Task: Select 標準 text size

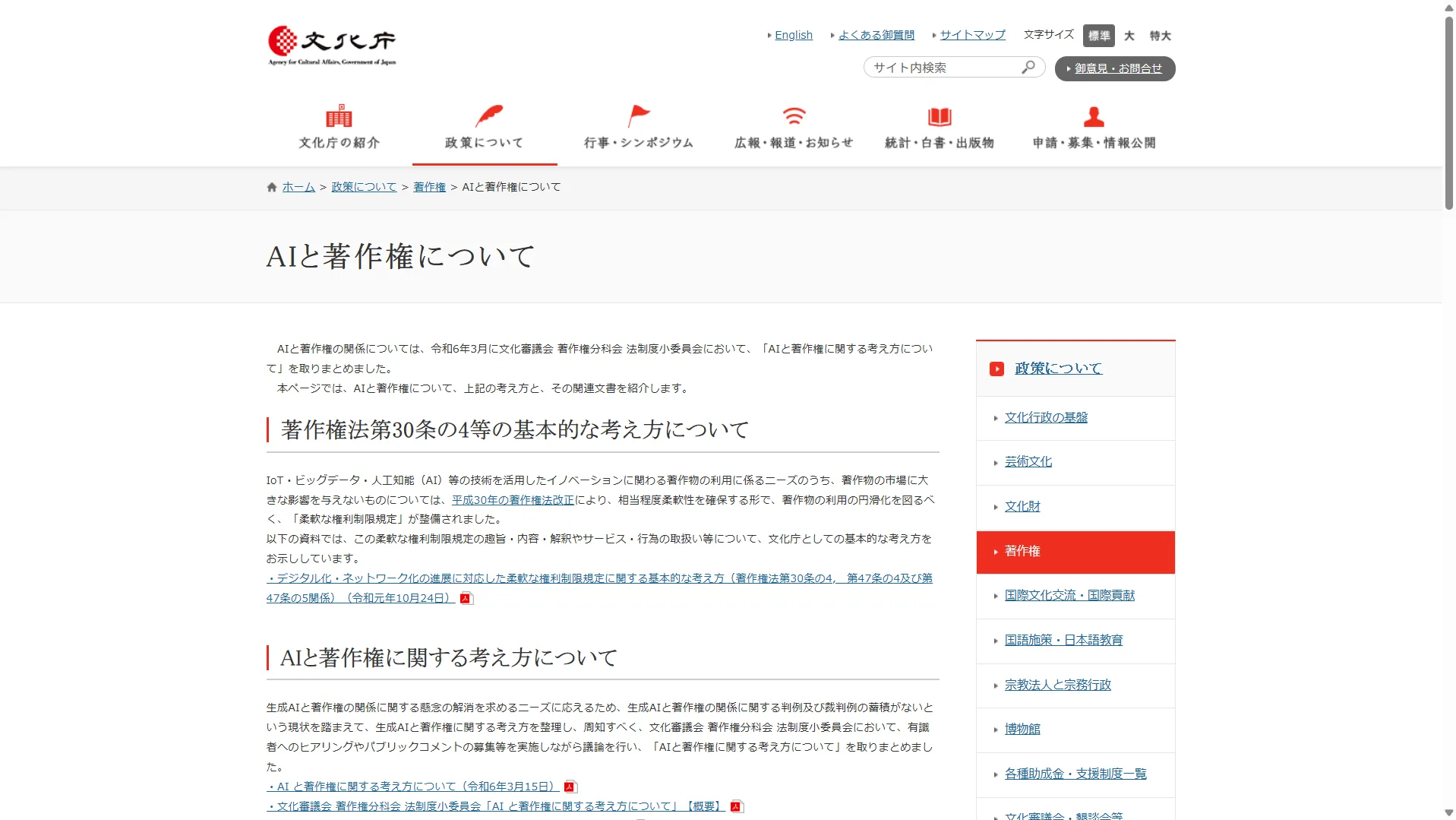Action: point(1098,36)
